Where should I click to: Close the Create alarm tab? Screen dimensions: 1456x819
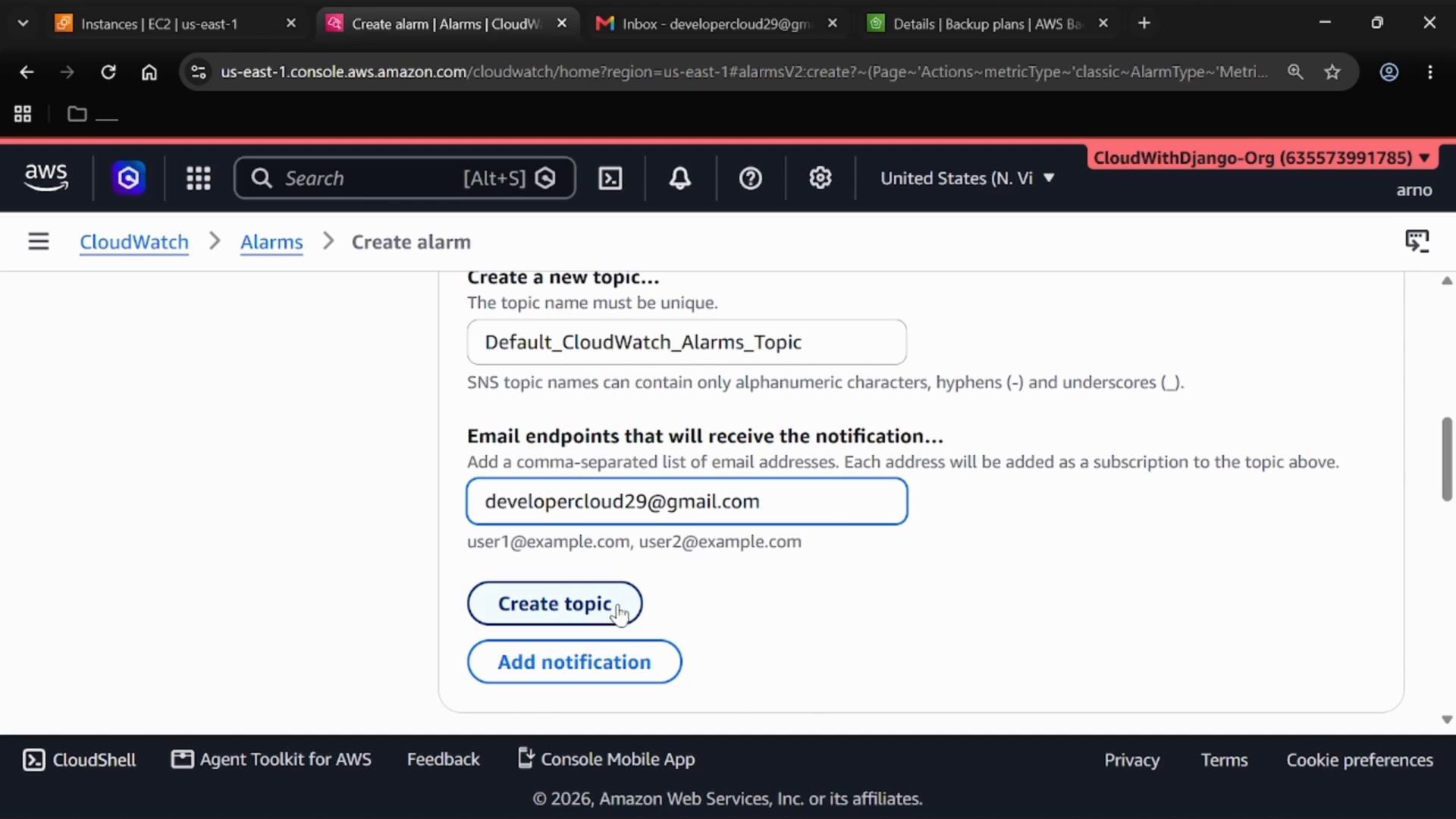click(562, 24)
